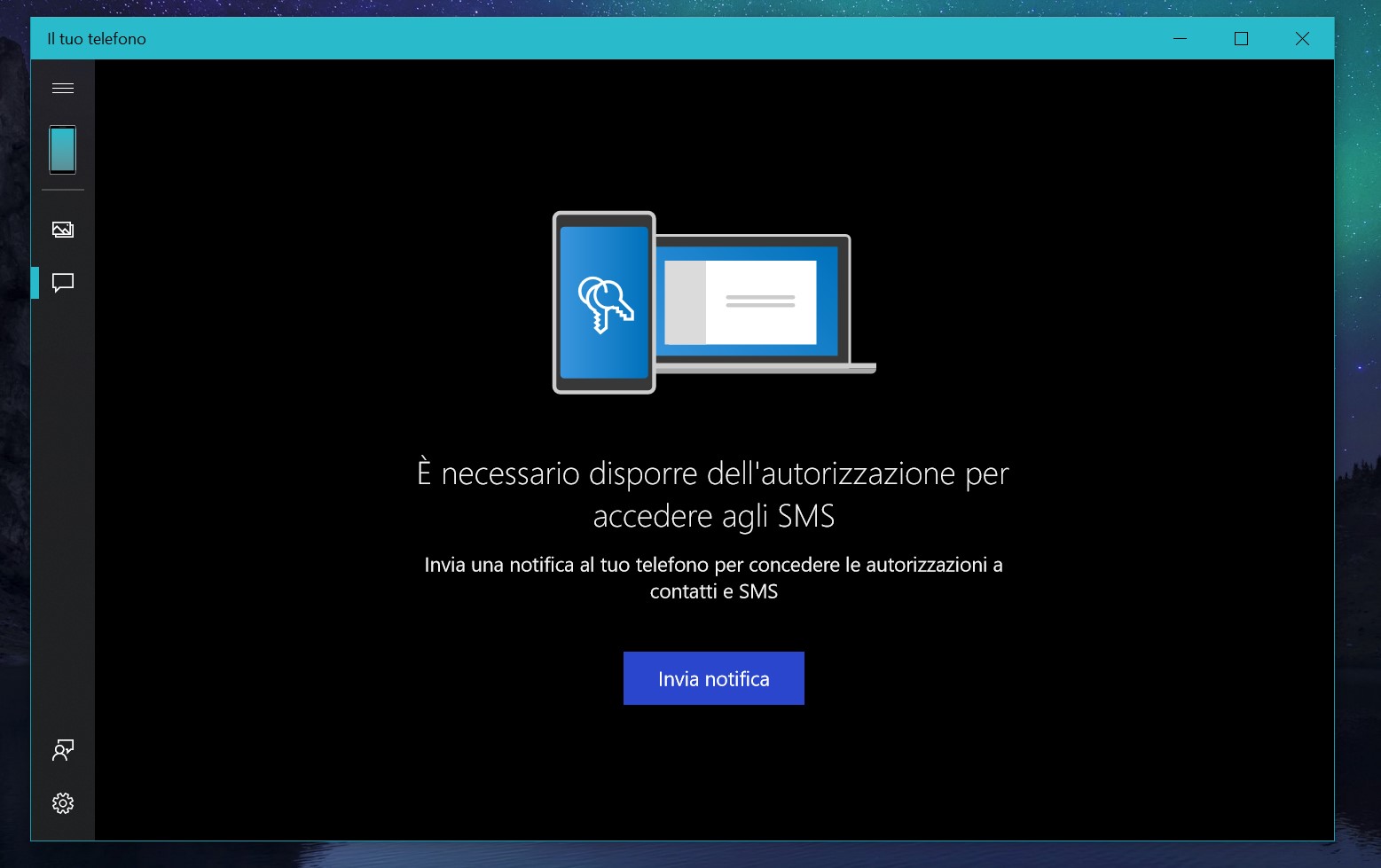Screen dimensions: 1381x868
Task: Click the 'Il tuo telefono' window title
Action: pos(97,39)
